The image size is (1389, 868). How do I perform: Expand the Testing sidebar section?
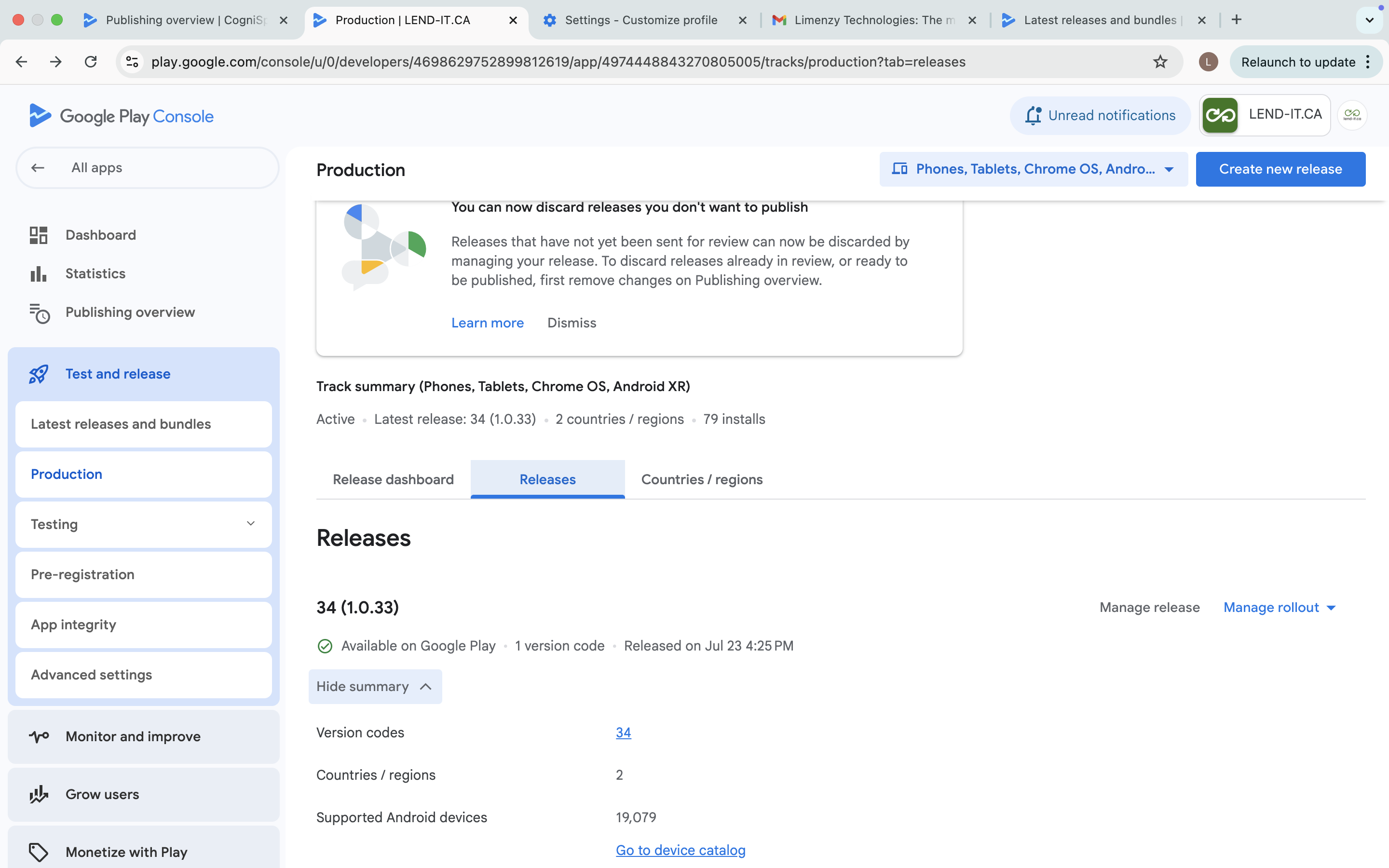[x=250, y=524]
